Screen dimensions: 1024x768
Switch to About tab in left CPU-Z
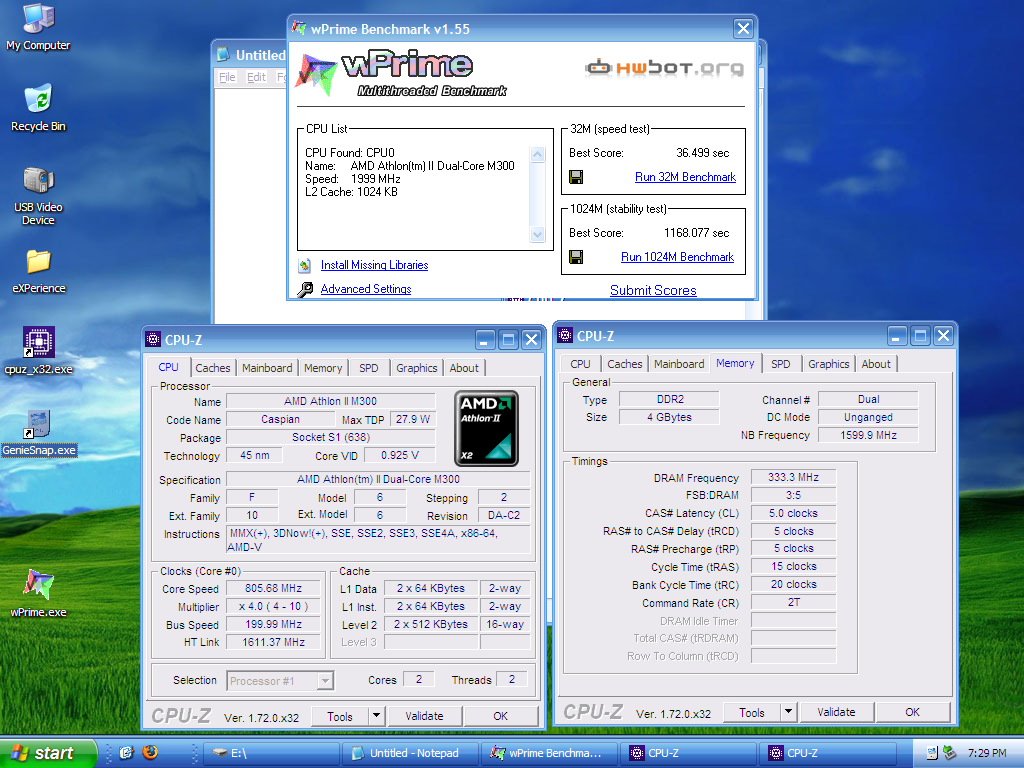point(464,368)
